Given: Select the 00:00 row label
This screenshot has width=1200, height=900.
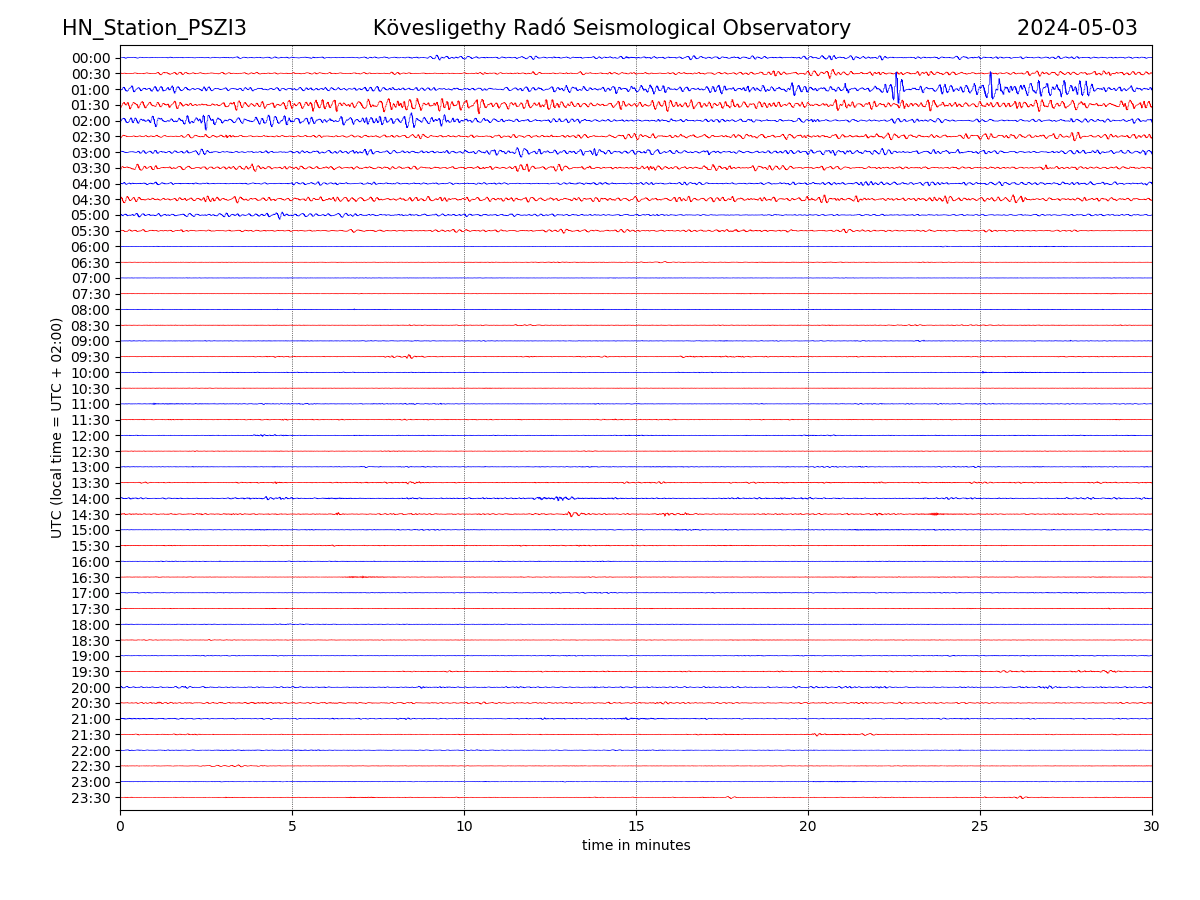Looking at the screenshot, I should click(x=91, y=58).
